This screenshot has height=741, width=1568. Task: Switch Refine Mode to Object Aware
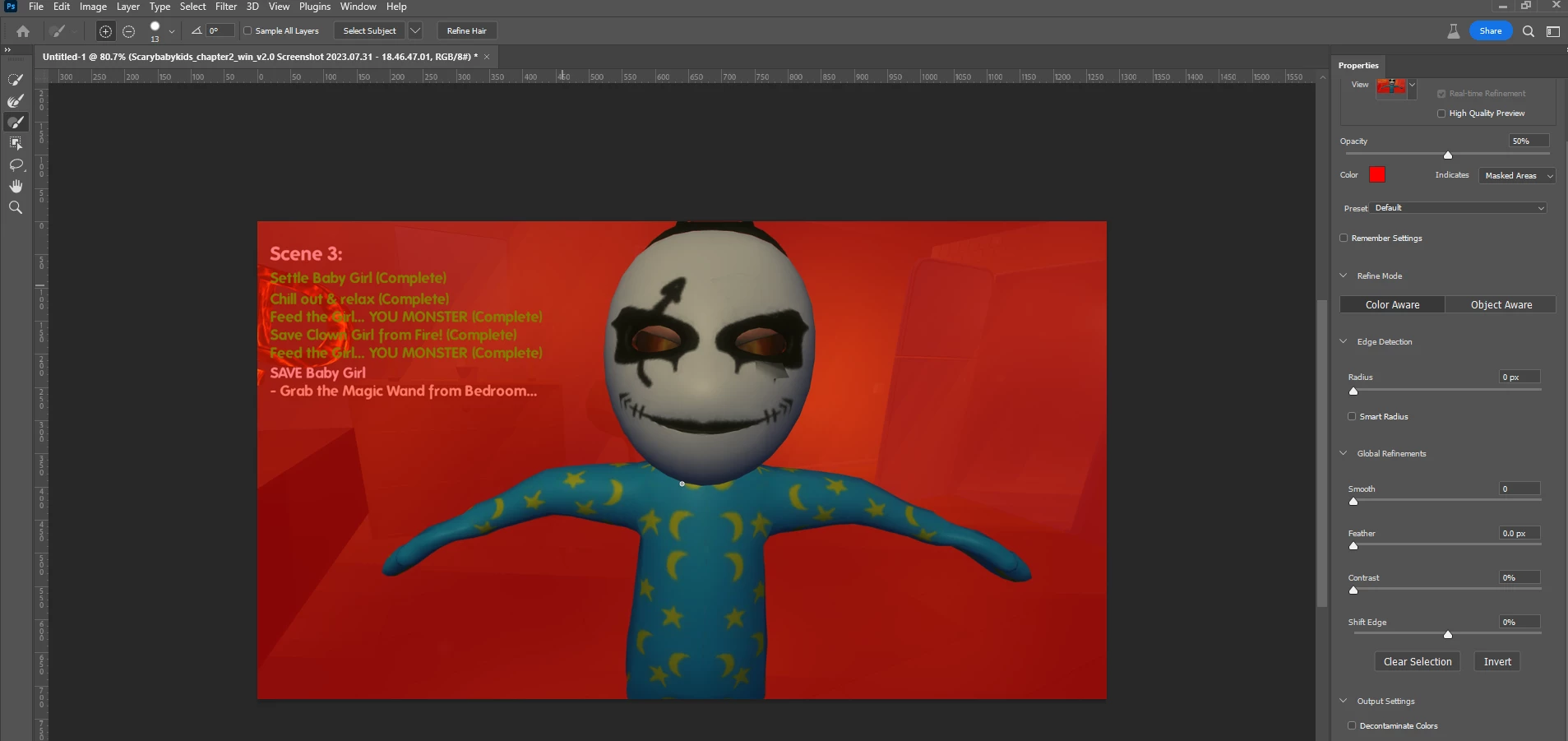point(1501,304)
